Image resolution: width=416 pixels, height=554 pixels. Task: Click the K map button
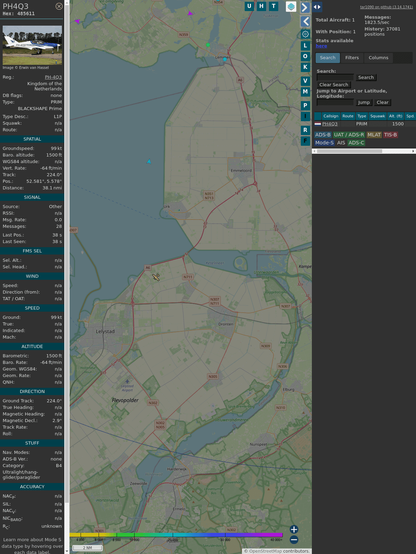click(305, 67)
